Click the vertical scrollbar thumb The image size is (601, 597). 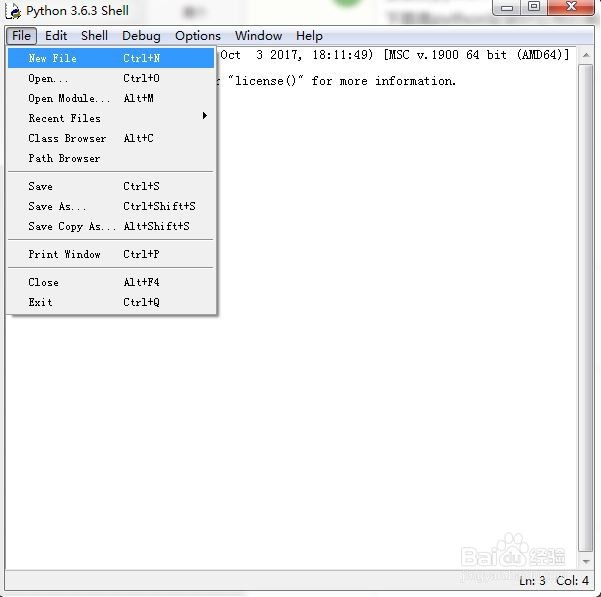point(586,308)
